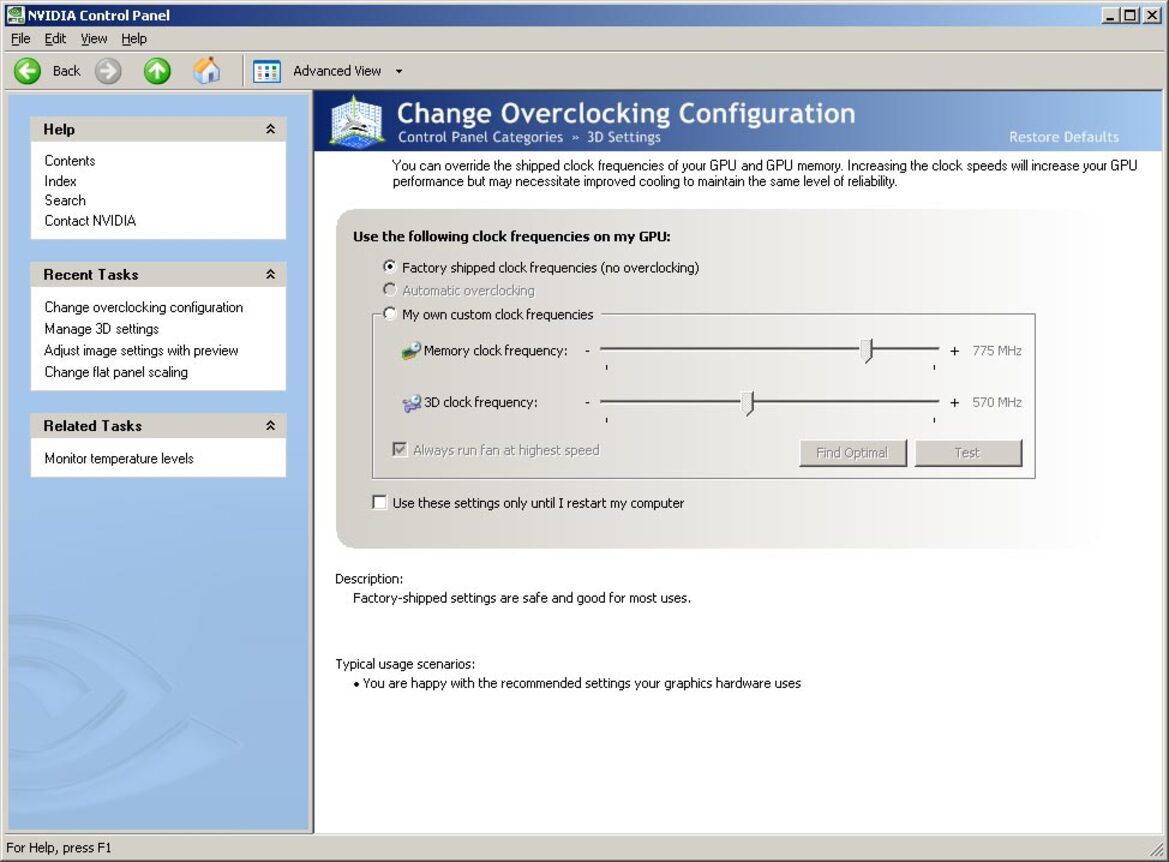
Task: Click the Advanced View label
Action: click(337, 71)
